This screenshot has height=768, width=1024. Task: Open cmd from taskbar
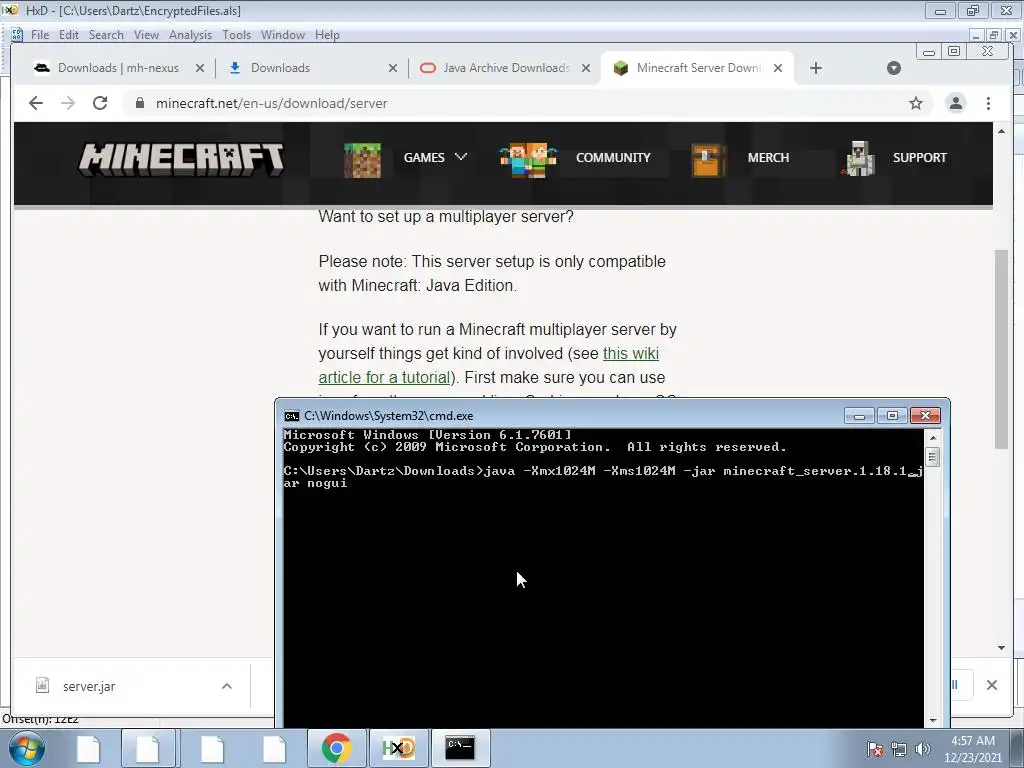click(460, 748)
